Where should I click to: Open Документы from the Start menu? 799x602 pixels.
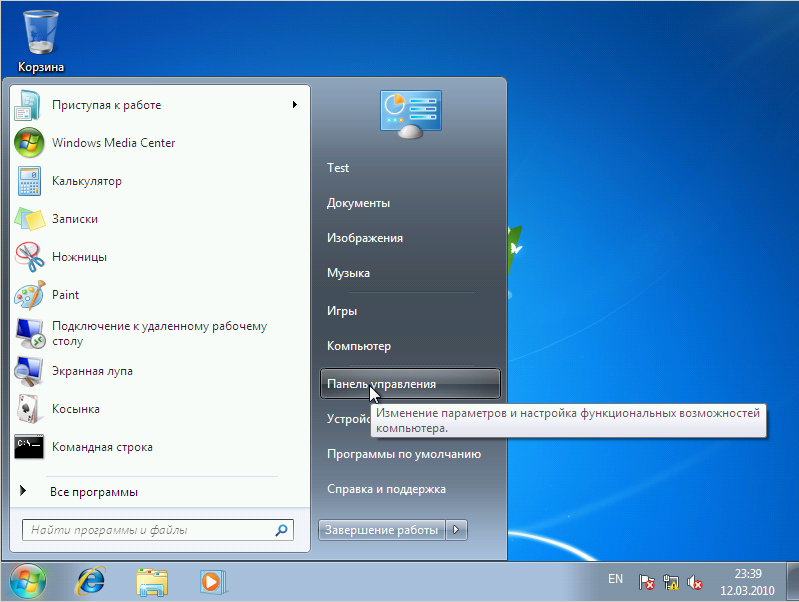(358, 203)
